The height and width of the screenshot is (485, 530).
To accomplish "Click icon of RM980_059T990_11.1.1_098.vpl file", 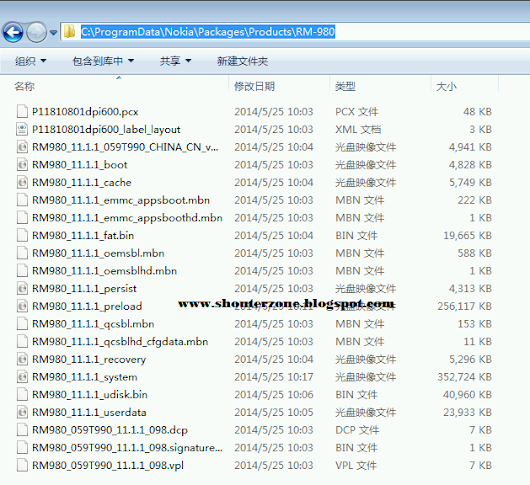I will pyautogui.click(x=22, y=465).
